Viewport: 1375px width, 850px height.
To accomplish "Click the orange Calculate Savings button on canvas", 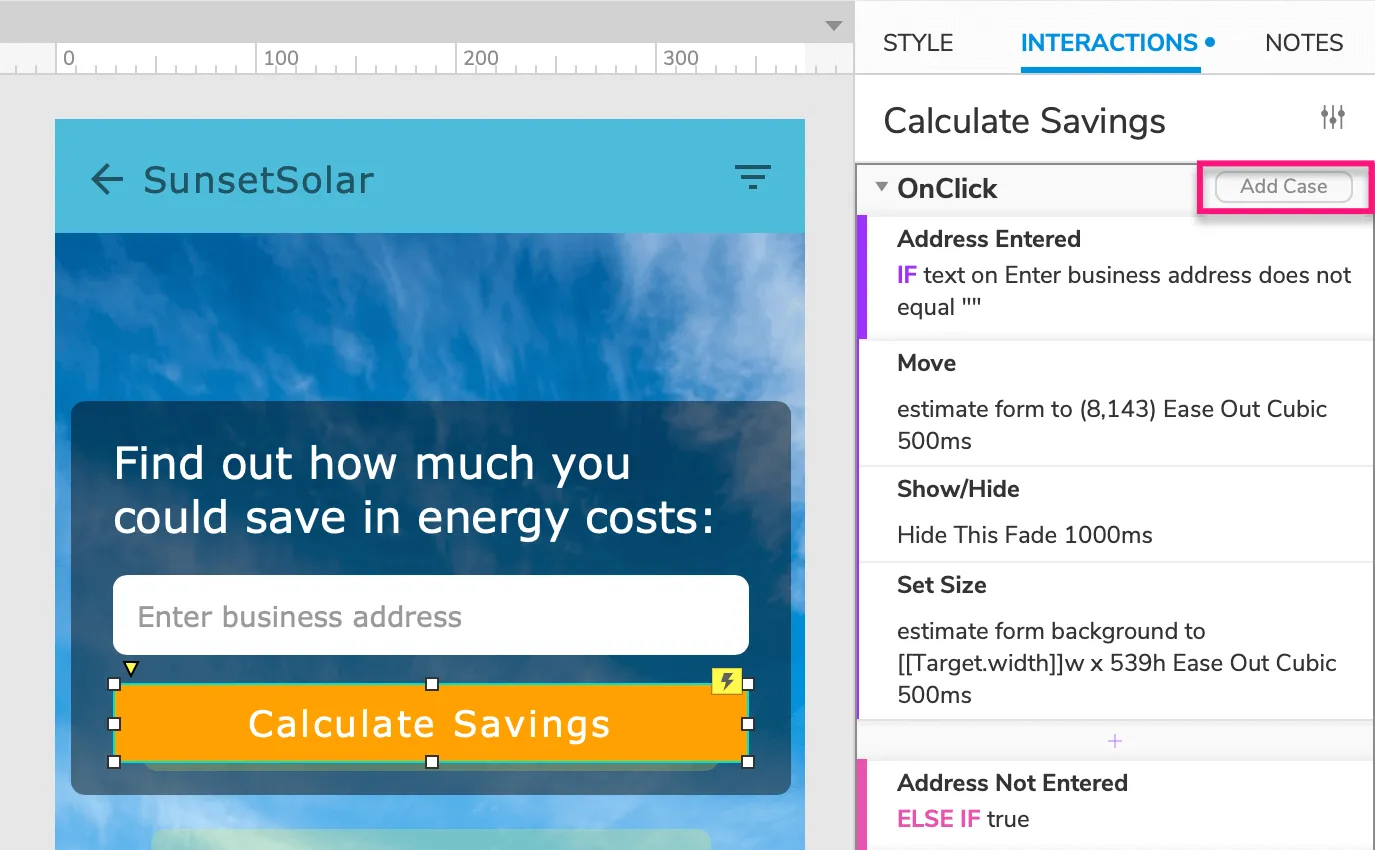I will [430, 723].
